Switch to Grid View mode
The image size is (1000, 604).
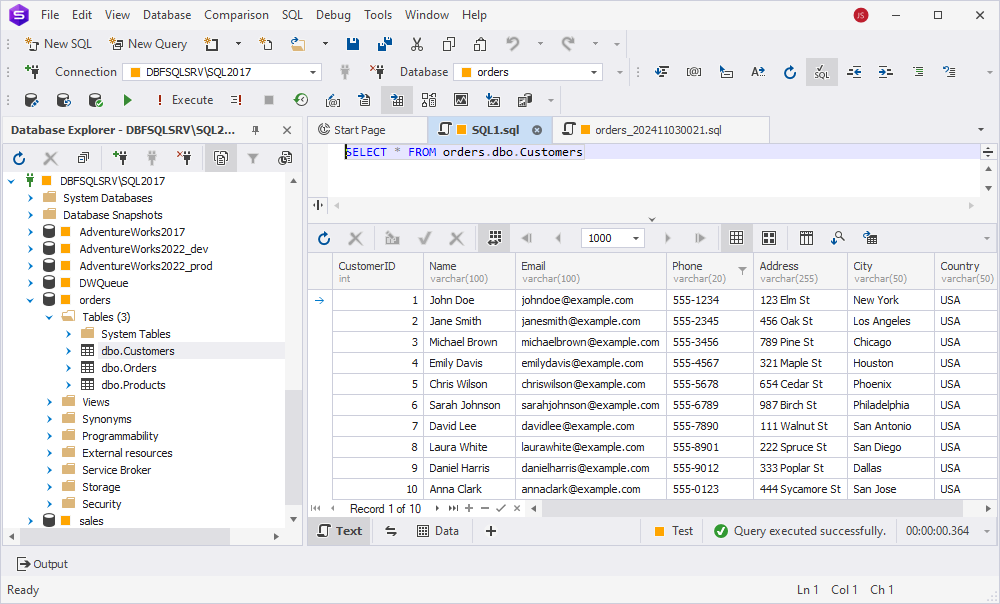tap(737, 239)
